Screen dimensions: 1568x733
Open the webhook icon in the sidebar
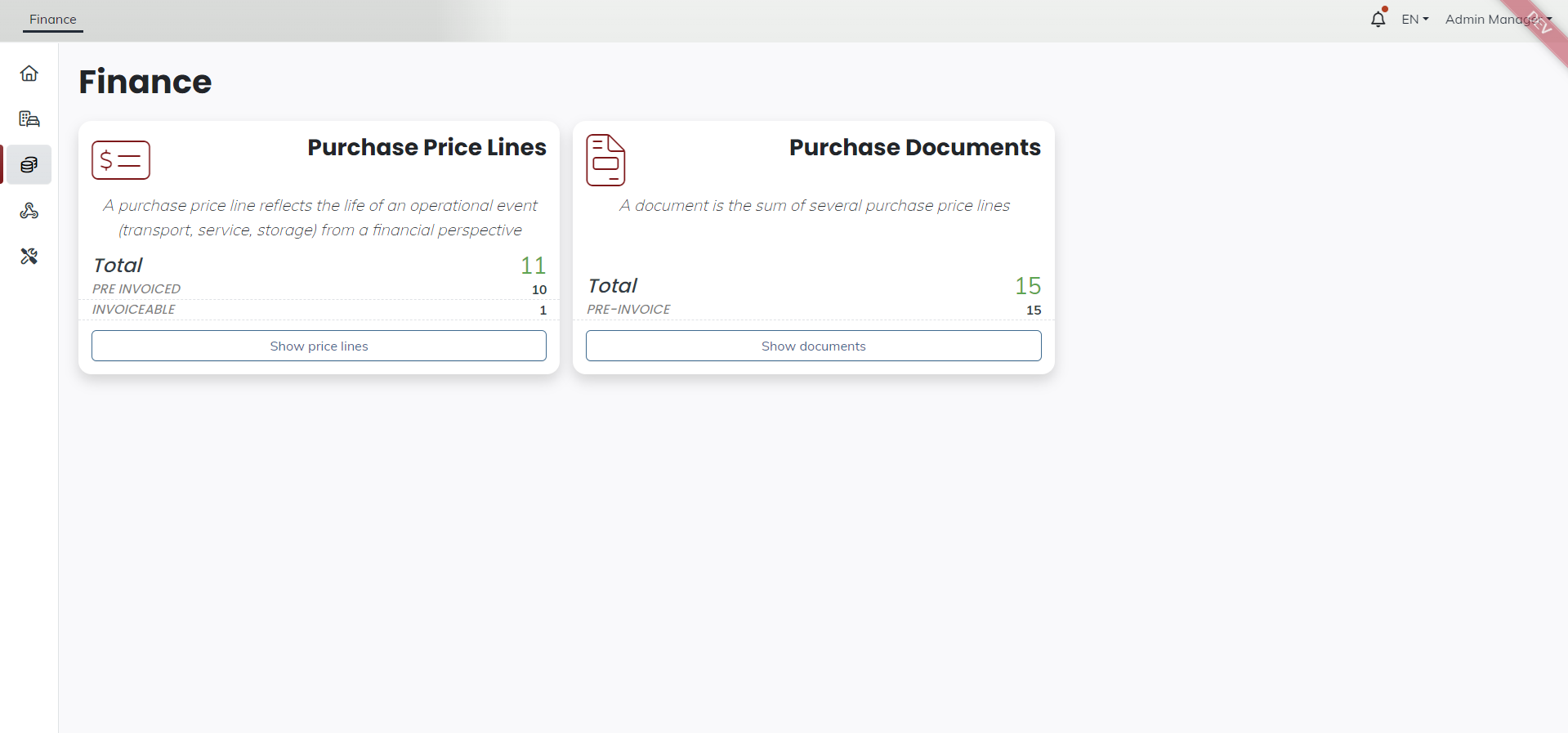pos(29,211)
